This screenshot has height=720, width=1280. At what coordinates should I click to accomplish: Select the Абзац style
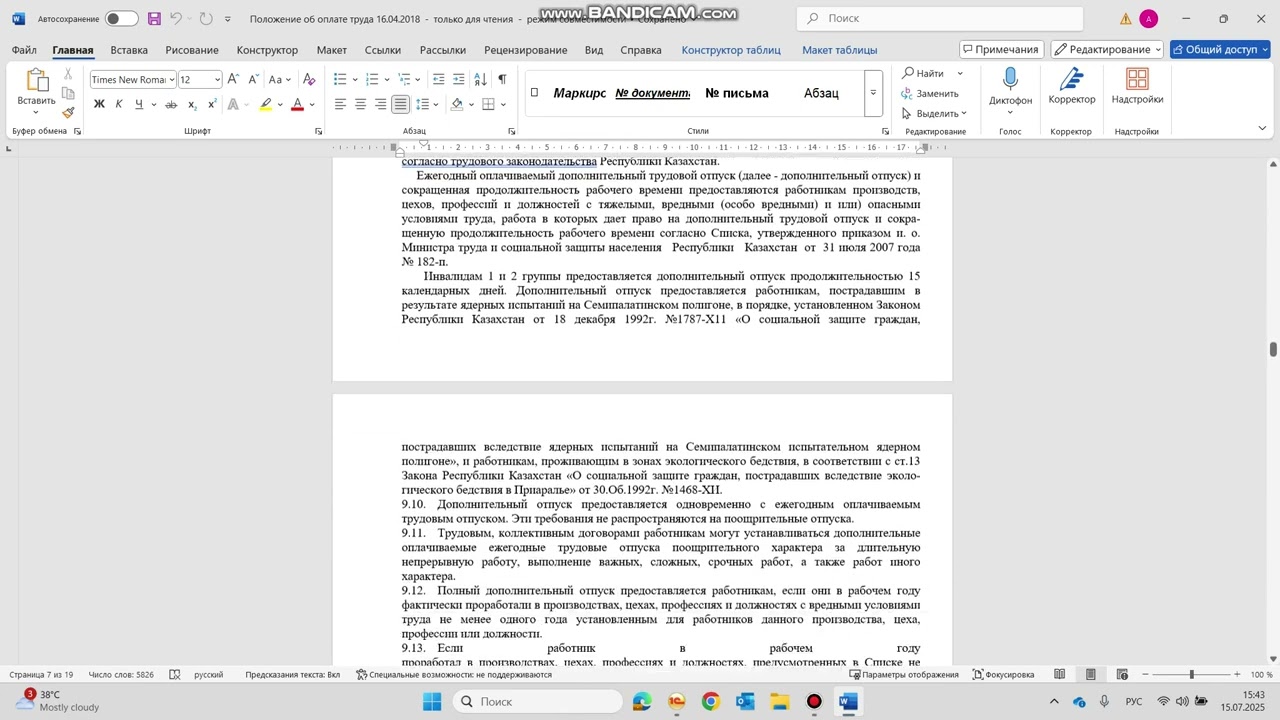pos(821,93)
